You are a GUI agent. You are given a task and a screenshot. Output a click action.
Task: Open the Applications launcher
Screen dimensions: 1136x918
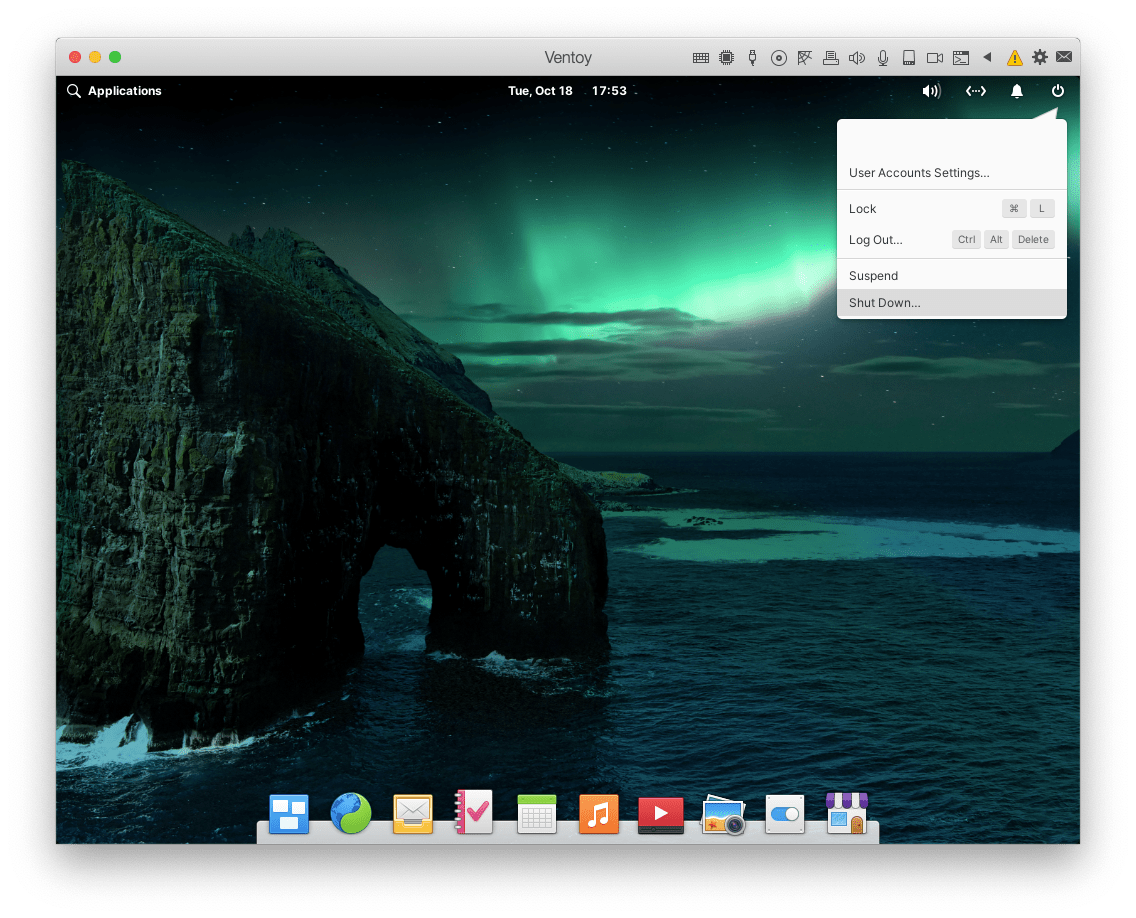114,91
